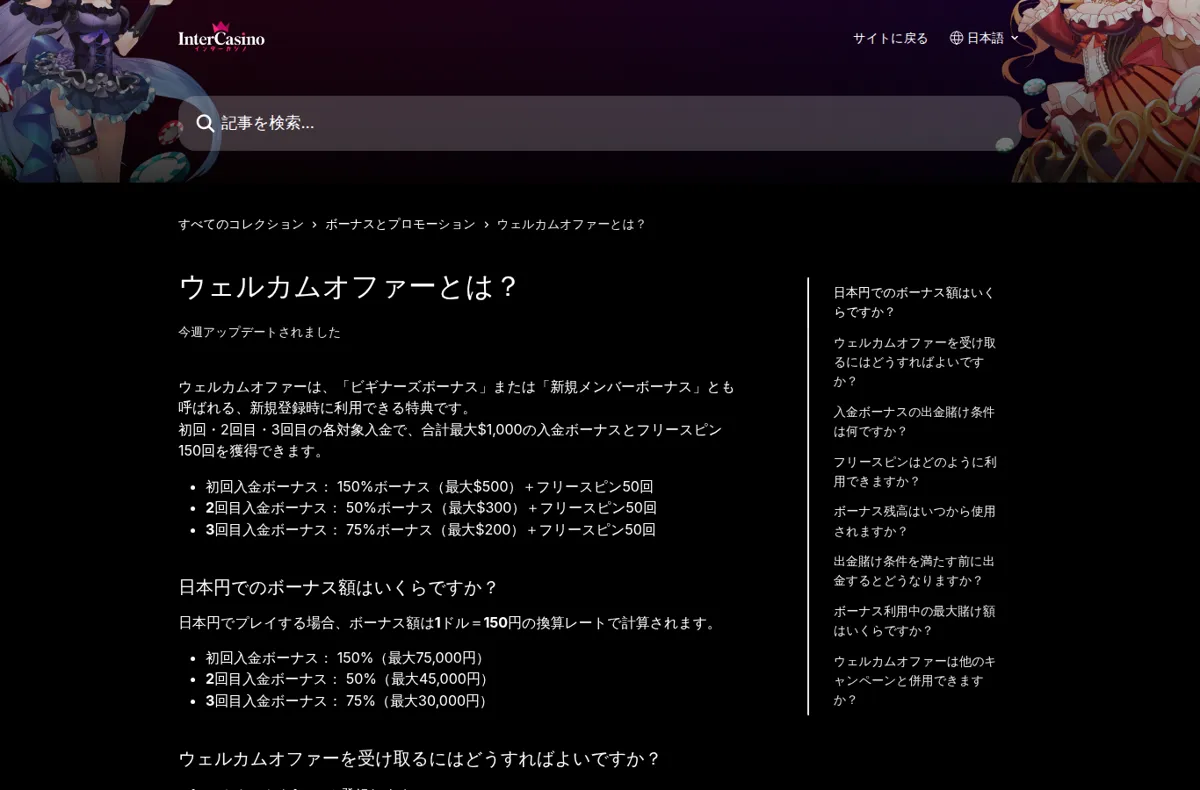The image size is (1200, 790).
Task: Click the InterCasino logo
Action: pyautogui.click(x=221, y=37)
